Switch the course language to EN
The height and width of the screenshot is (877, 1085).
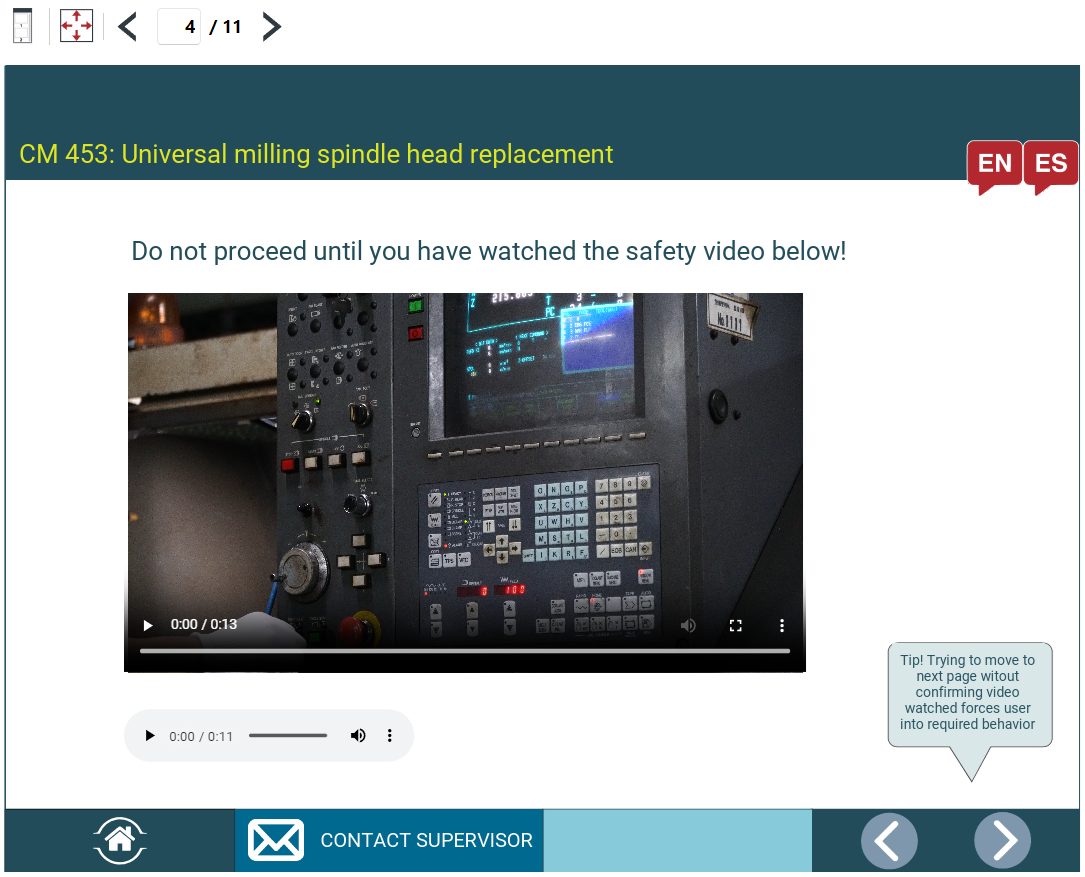[994, 163]
